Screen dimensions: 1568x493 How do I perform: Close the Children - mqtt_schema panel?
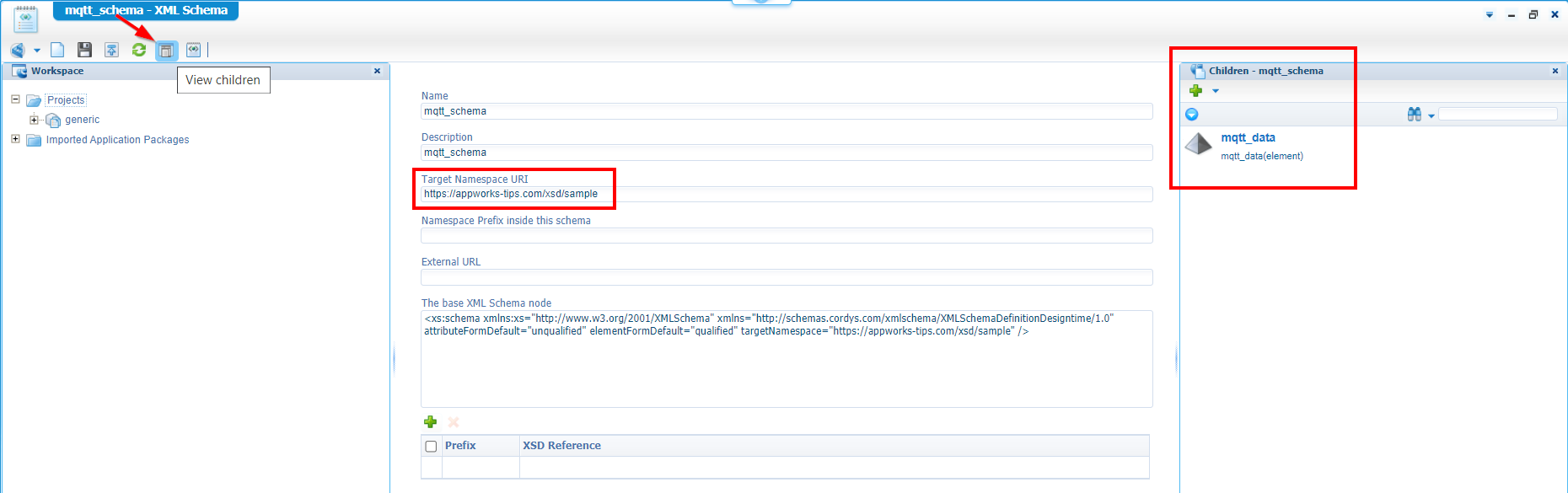[x=1555, y=71]
